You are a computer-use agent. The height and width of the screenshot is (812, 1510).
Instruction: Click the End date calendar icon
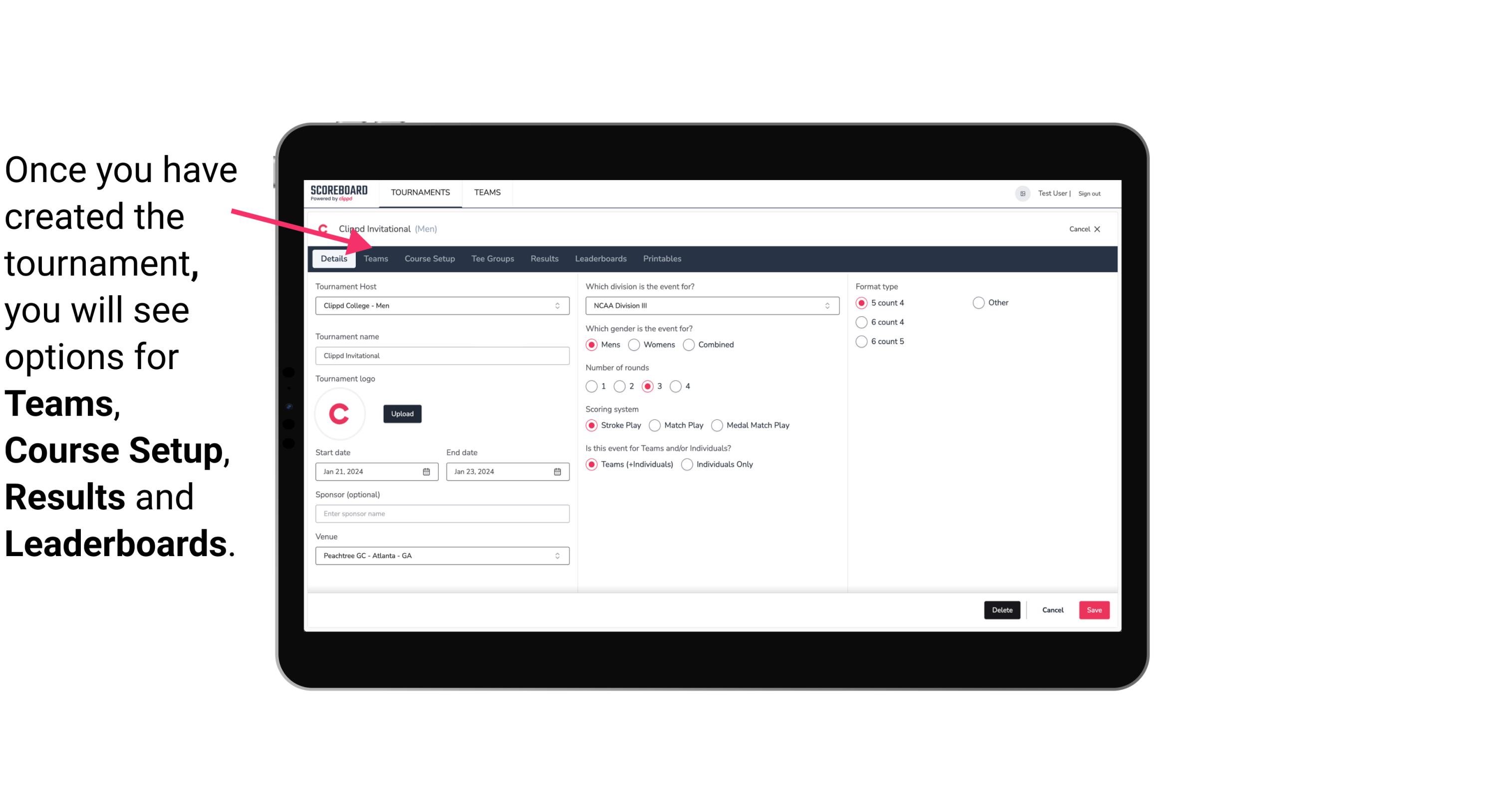[557, 471]
